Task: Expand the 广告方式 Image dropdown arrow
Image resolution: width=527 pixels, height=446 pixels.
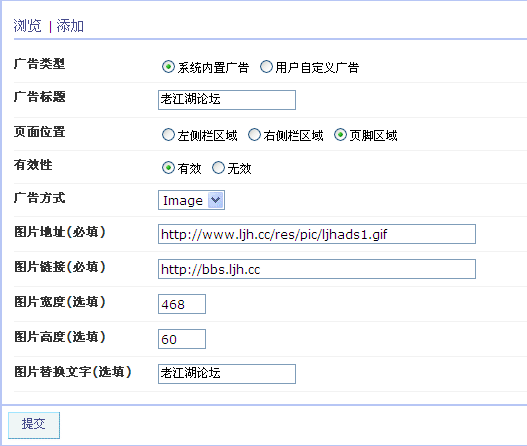Action: 215,200
